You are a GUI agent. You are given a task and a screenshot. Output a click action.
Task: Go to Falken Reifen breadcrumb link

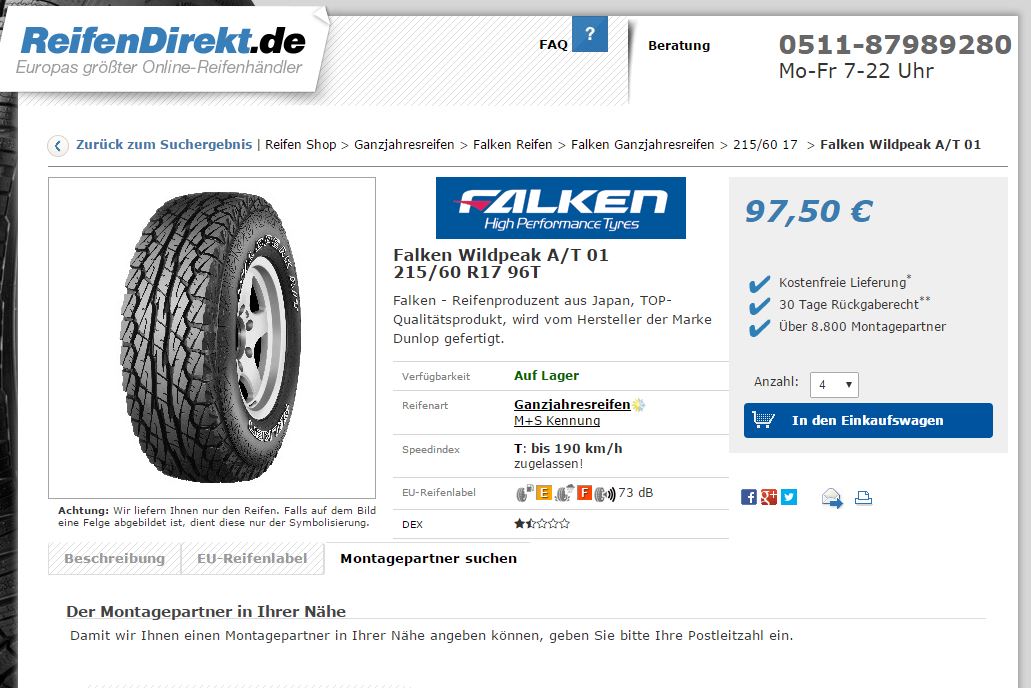(x=512, y=145)
